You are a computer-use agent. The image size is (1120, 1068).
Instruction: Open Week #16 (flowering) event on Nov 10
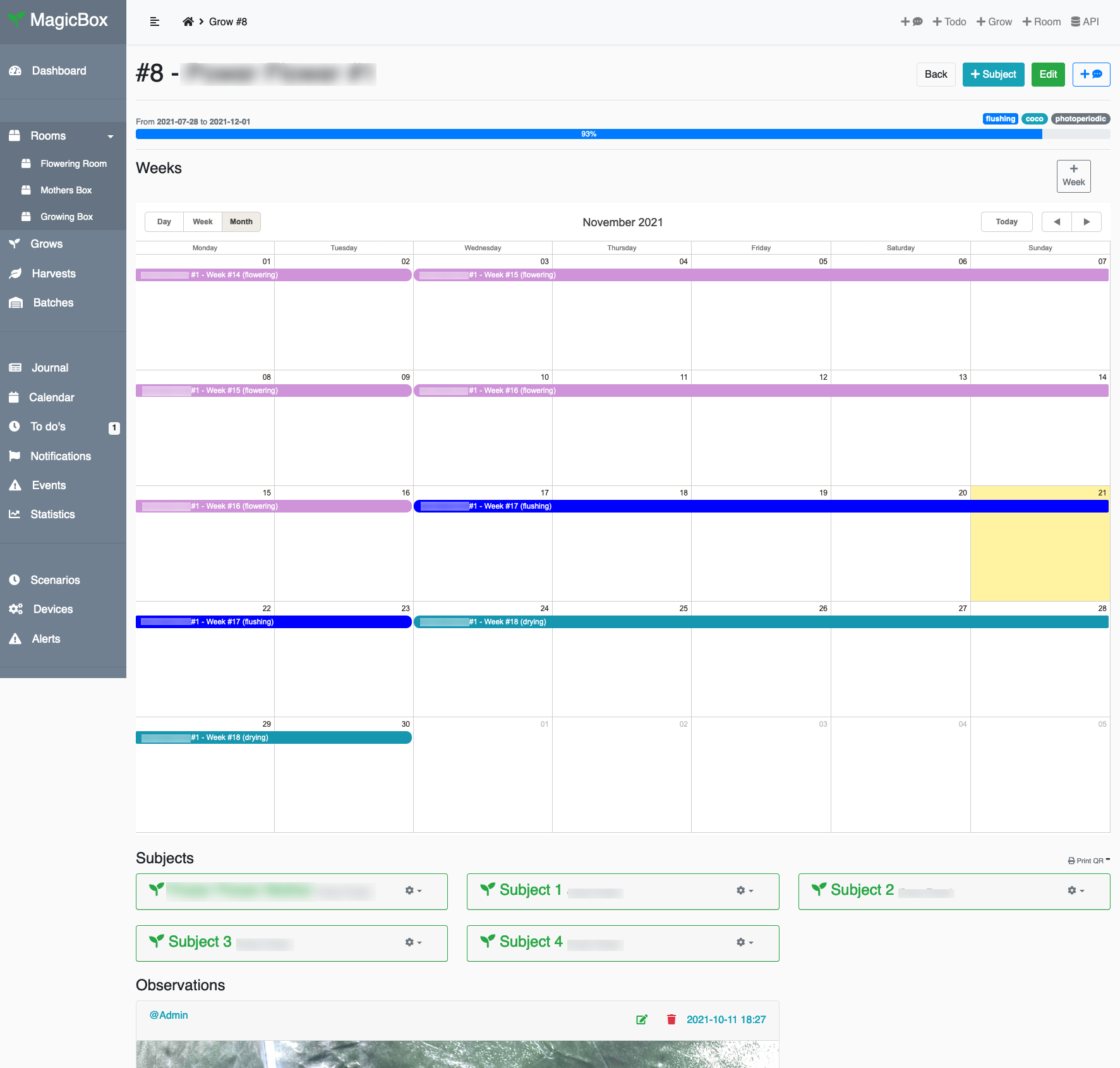pos(761,391)
